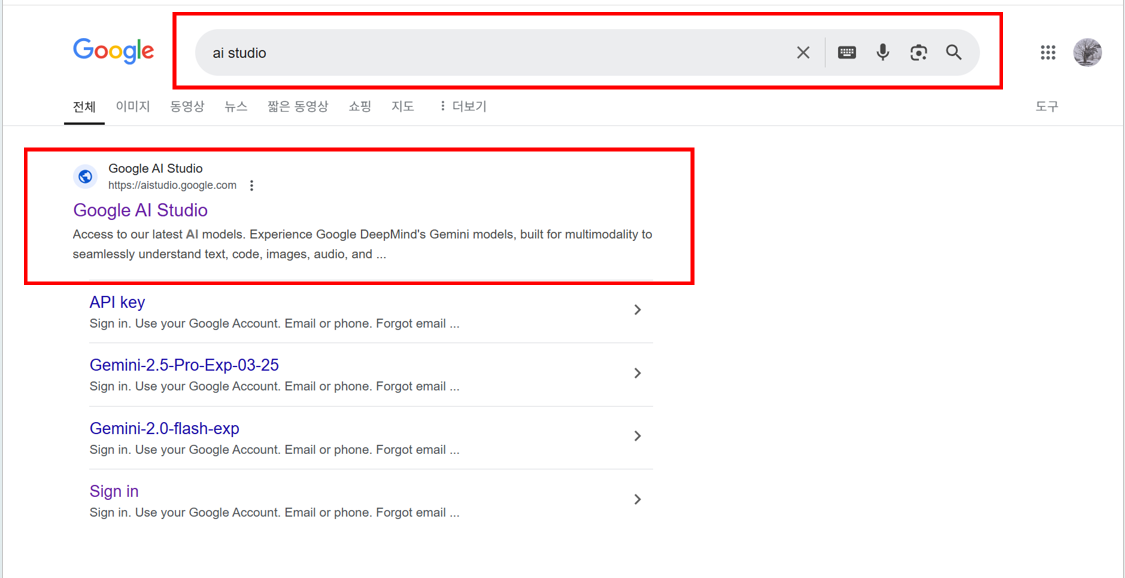Screen dimensions: 1125x578
Task: Expand the Gemini-2.5-Pro-Exp-03-25 result chevron
Action: 637,373
